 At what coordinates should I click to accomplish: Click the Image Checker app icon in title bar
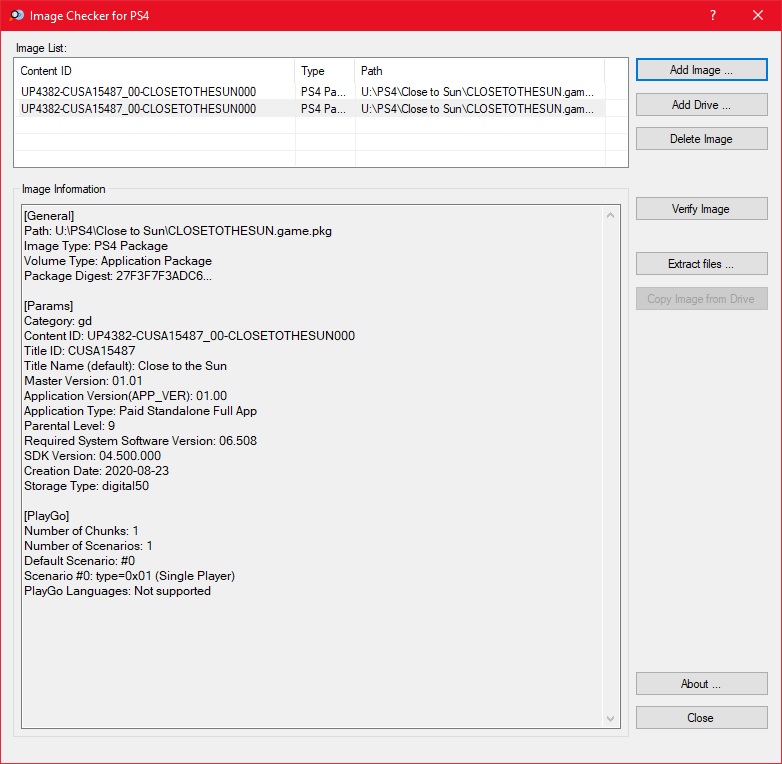16,15
